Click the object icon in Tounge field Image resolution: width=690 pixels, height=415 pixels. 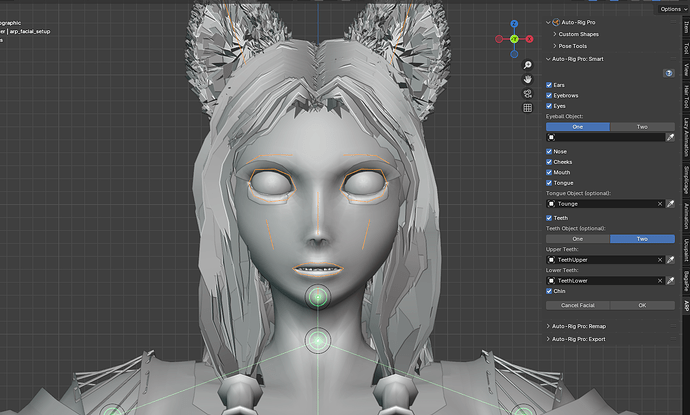click(x=551, y=204)
